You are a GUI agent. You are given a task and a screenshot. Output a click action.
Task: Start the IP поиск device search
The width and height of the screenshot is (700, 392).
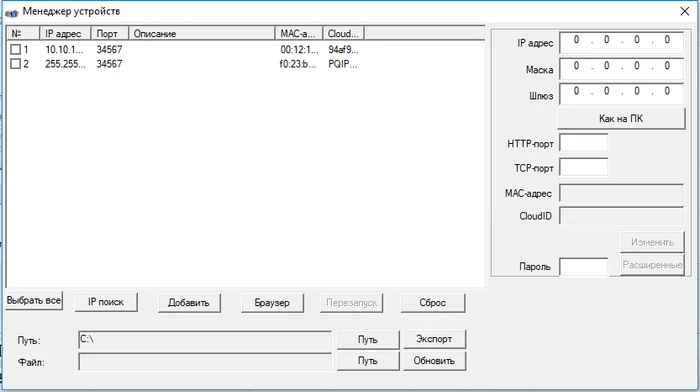[106, 302]
